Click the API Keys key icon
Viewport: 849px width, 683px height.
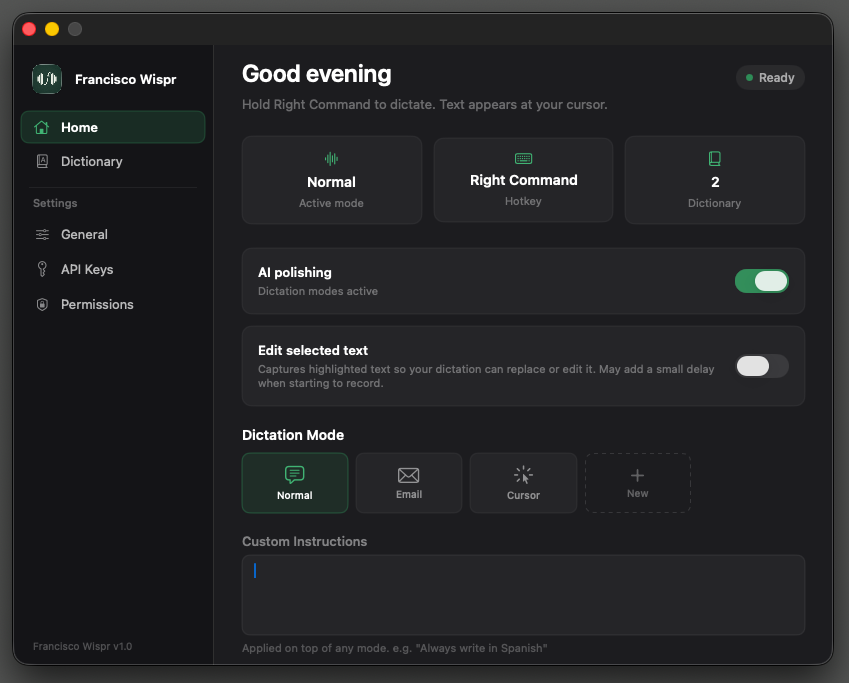coord(42,269)
